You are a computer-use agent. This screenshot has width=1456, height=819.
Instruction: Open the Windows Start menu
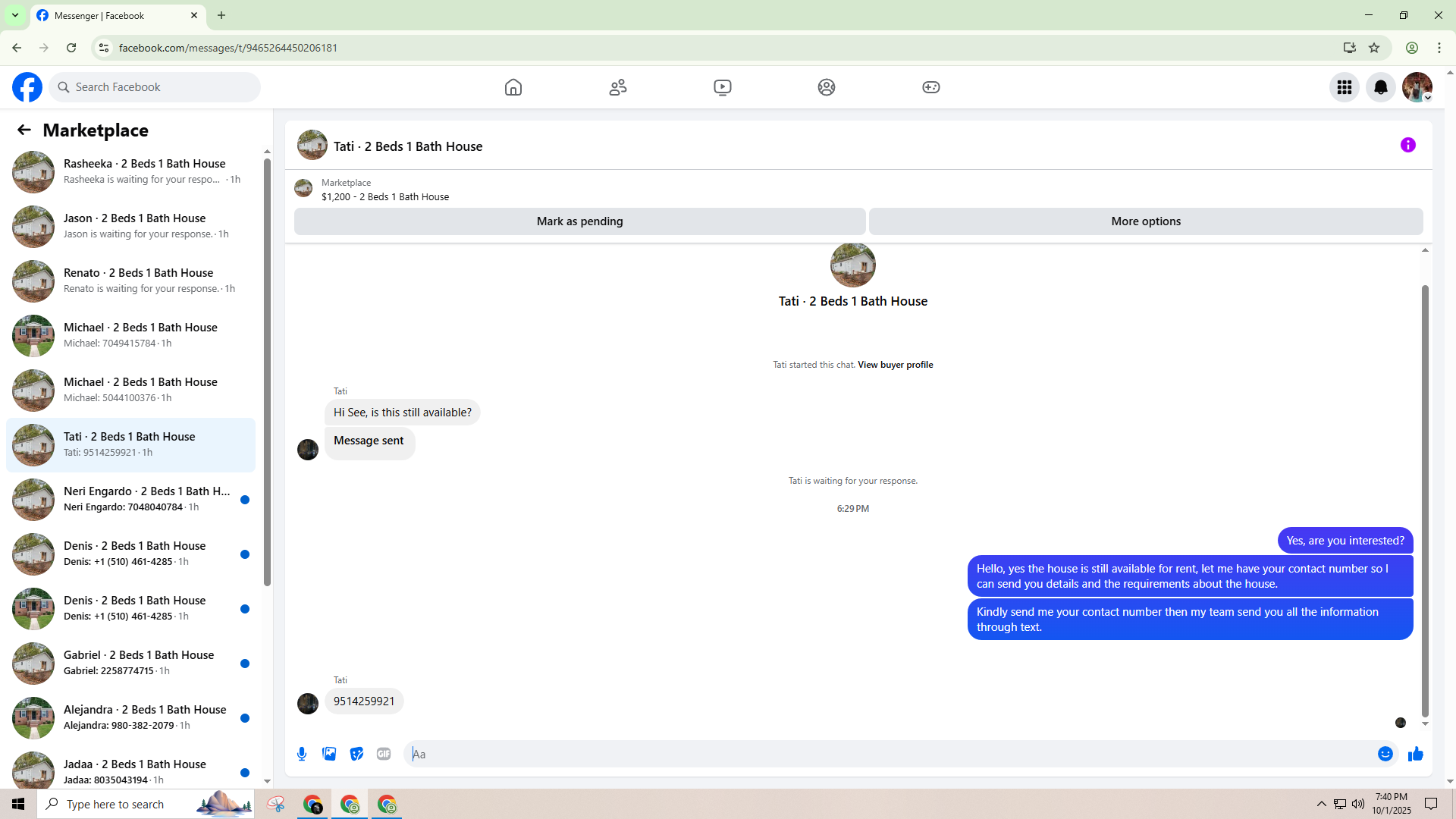point(18,804)
